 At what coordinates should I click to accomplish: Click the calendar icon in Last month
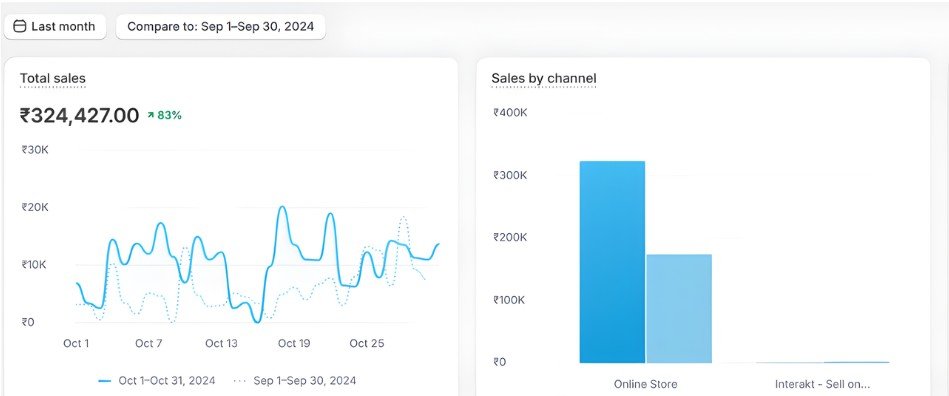coord(19,27)
